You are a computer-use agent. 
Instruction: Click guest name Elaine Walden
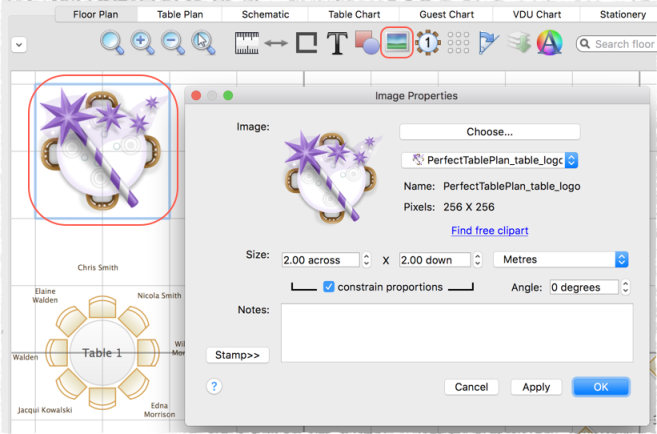tap(45, 295)
